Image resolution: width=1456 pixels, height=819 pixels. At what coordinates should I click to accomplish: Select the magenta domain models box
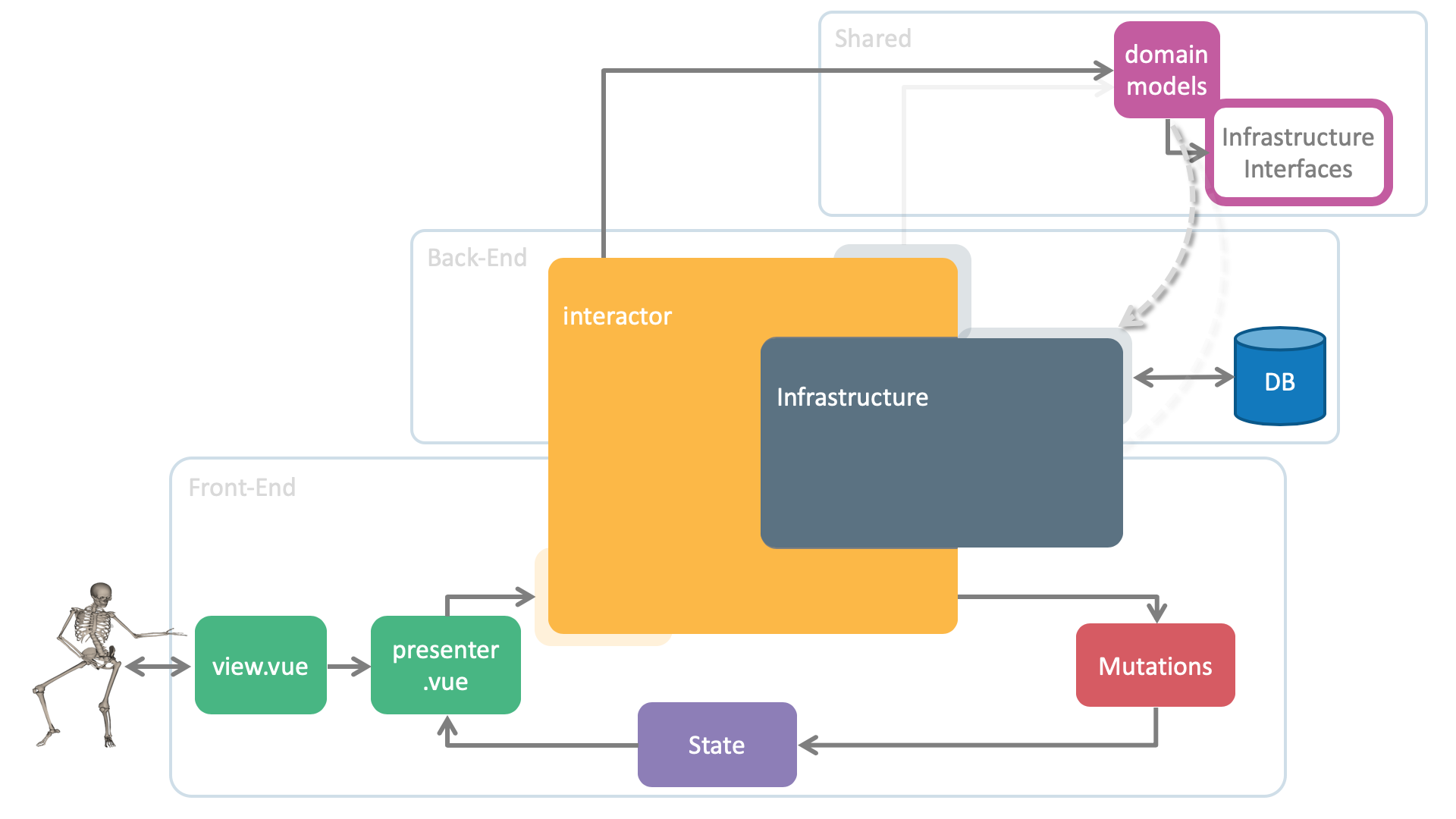[x=1166, y=70]
